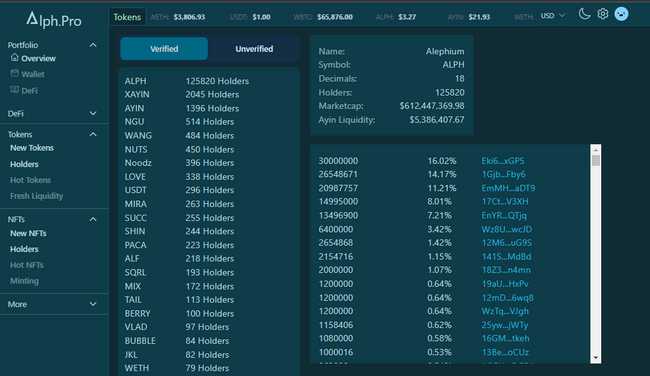The height and width of the screenshot is (376, 650).
Task: Open the USD currency dropdown
Action: pos(553,16)
